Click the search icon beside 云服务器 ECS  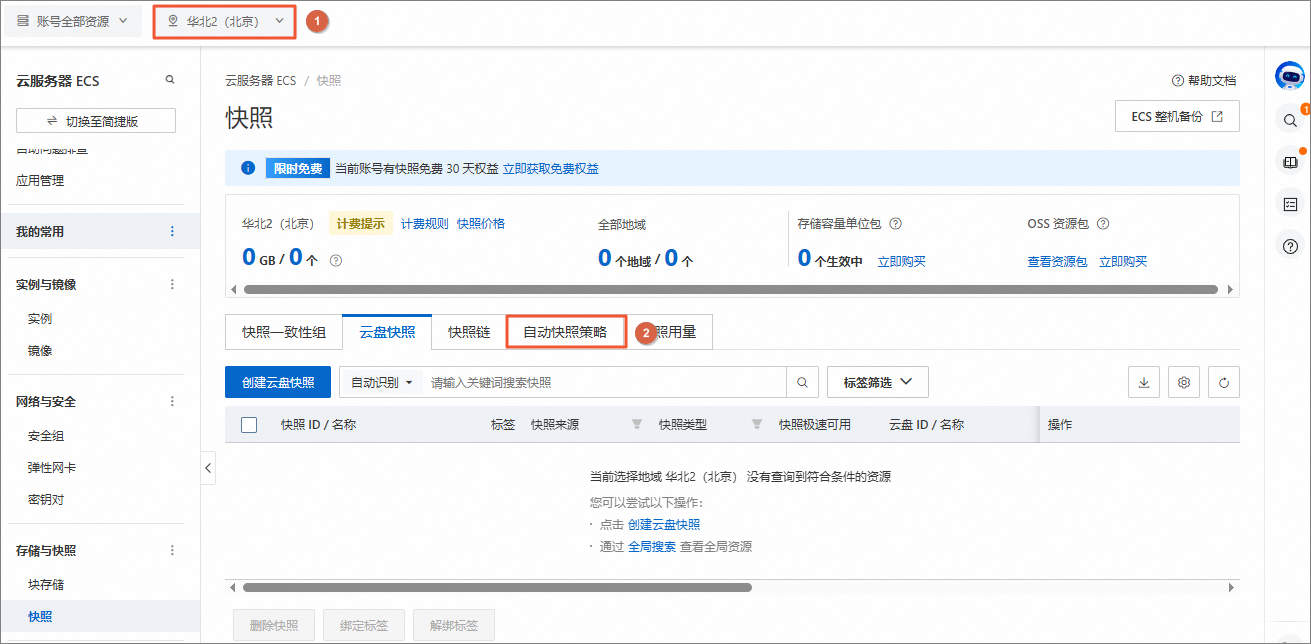[170, 80]
